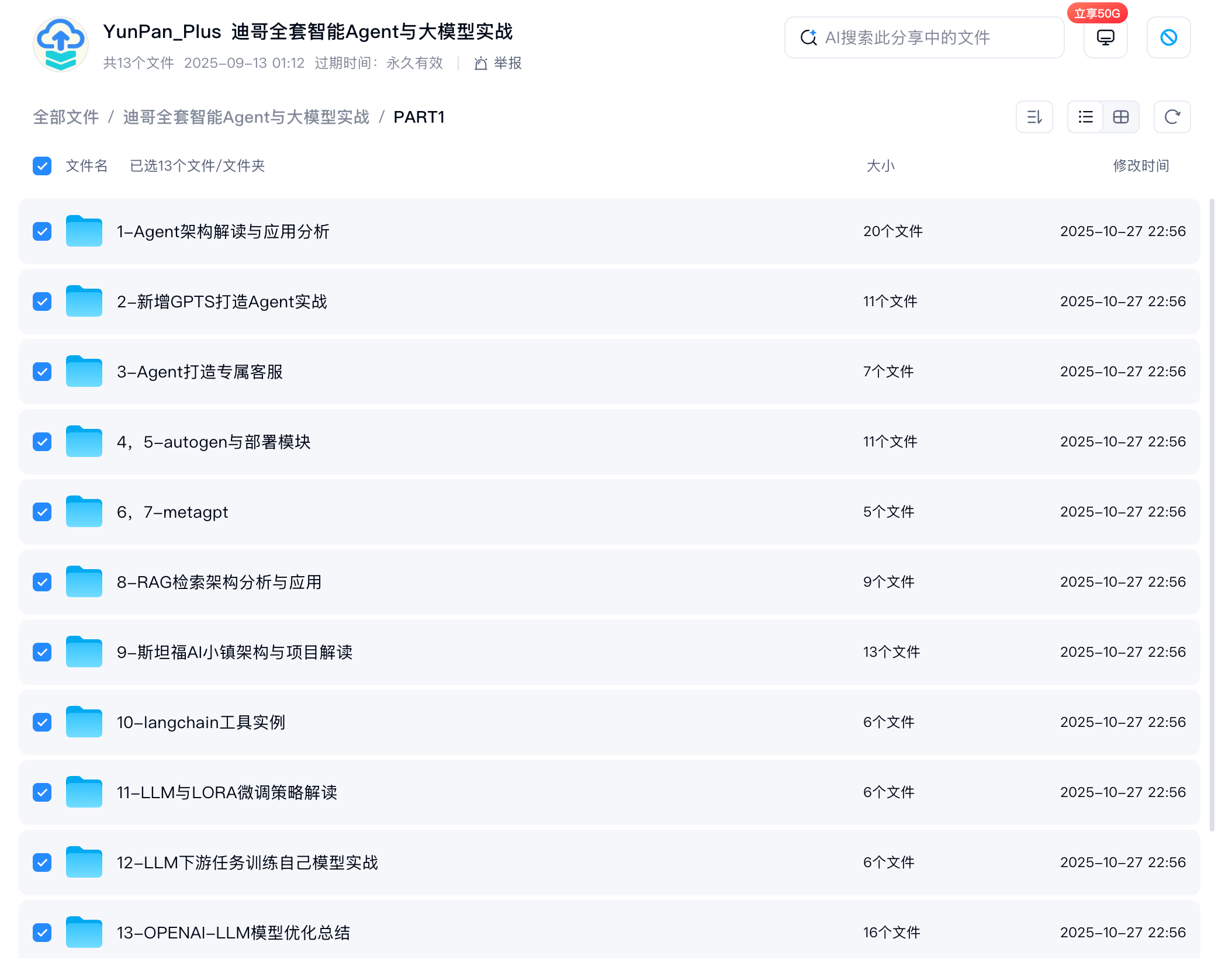Screen dimensions: 1232x970
Task: Click the 修改时间 column header
Action: coord(1141,166)
